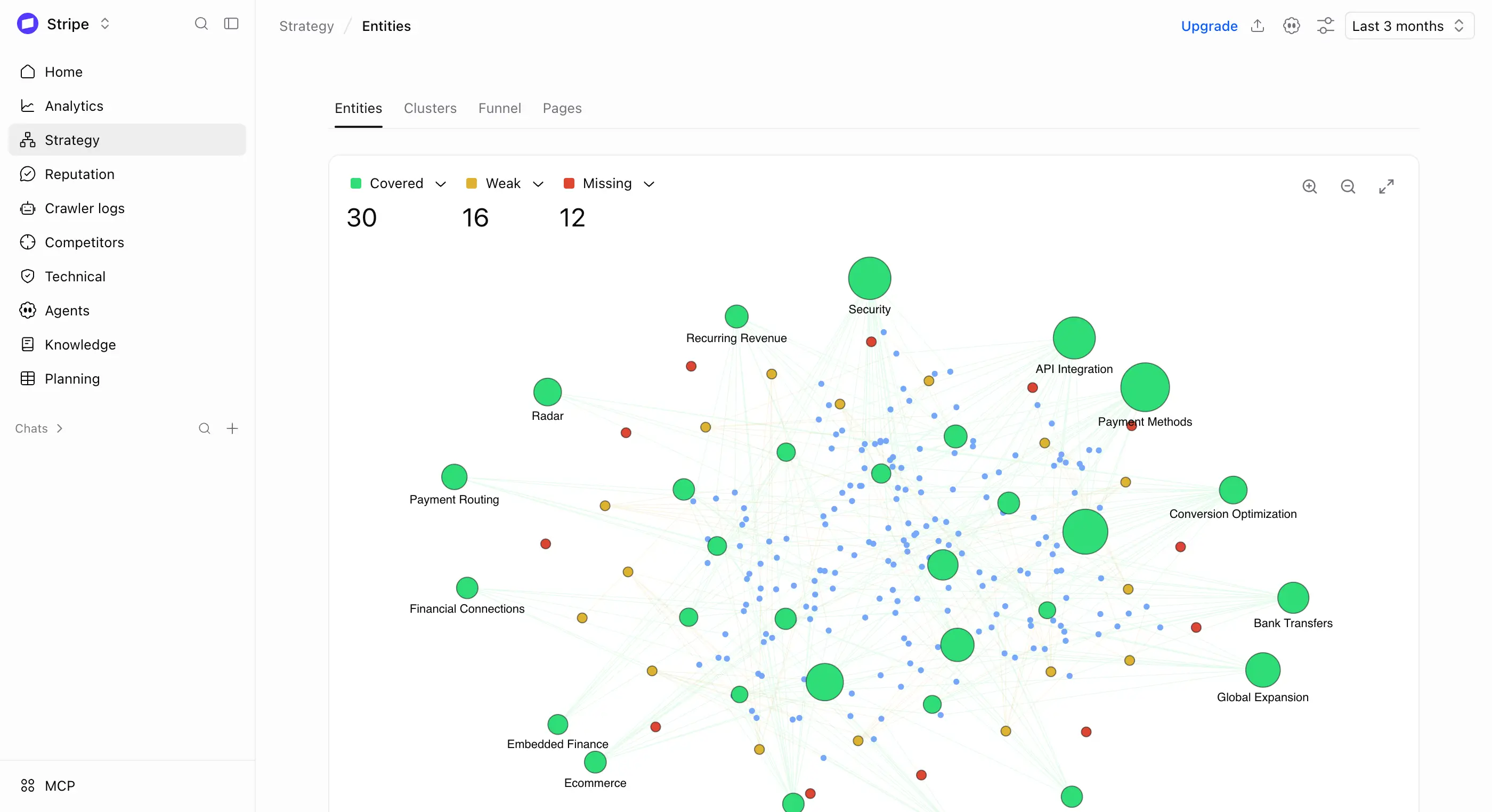
Task: Expand the Missing legend dropdown
Action: [648, 184]
